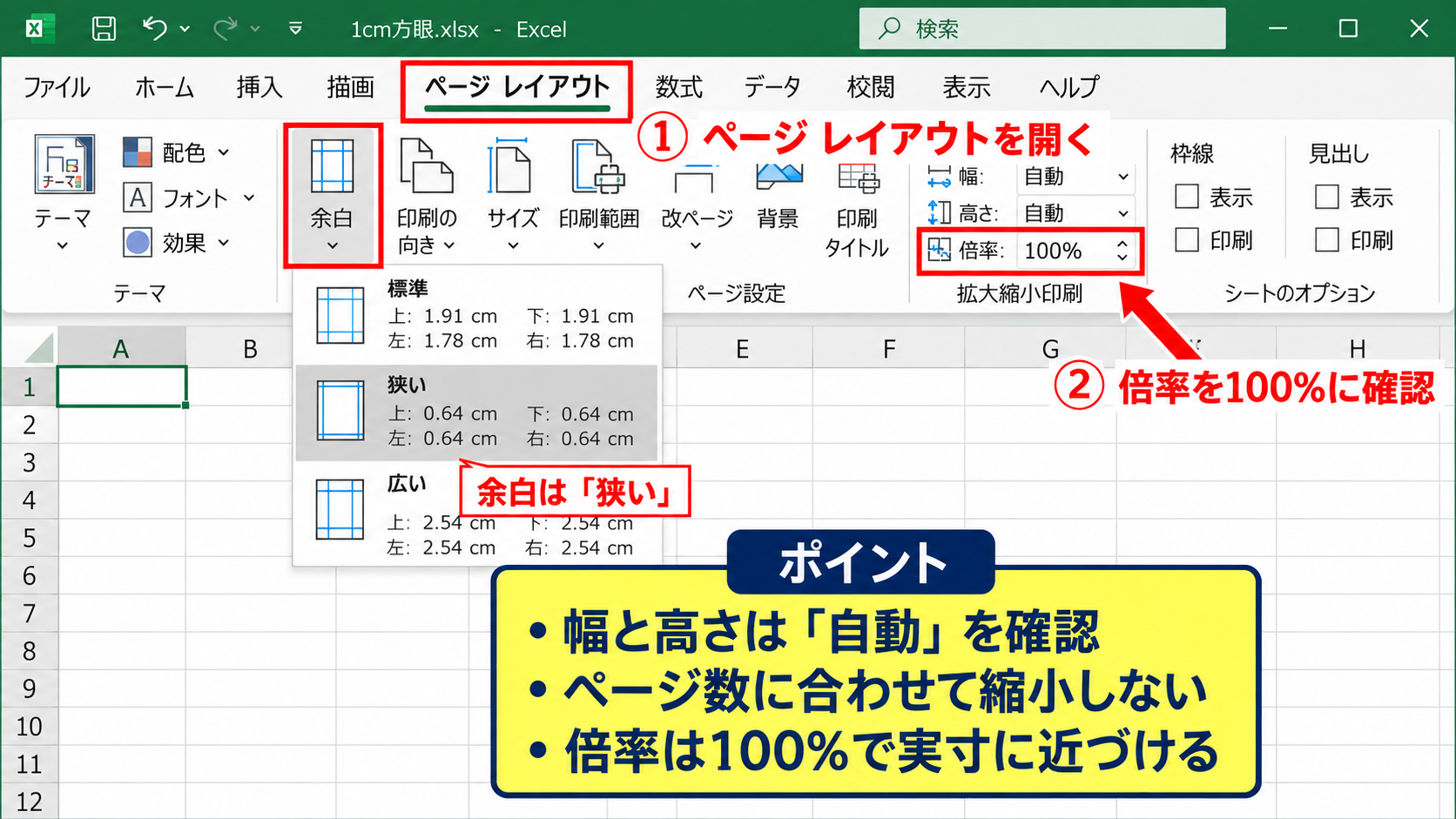
Task: Open the テーマ themes button
Action: click(x=63, y=193)
